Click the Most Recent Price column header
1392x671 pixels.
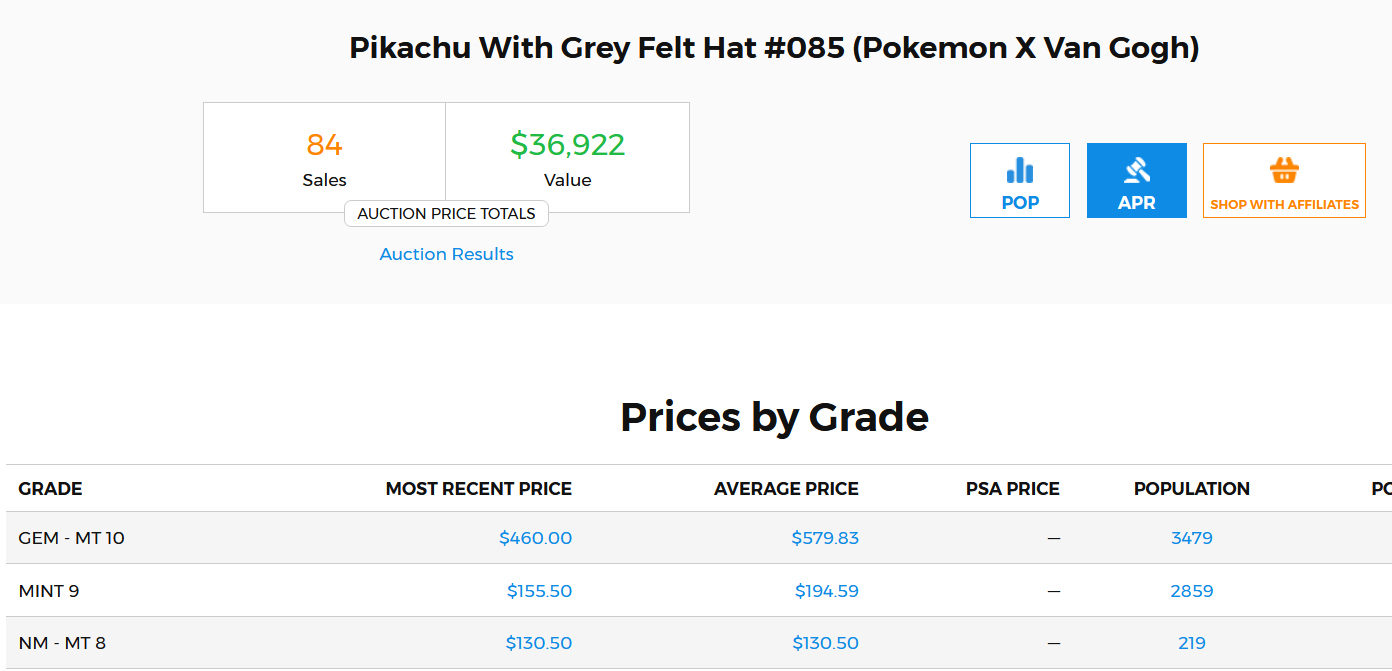[479, 489]
